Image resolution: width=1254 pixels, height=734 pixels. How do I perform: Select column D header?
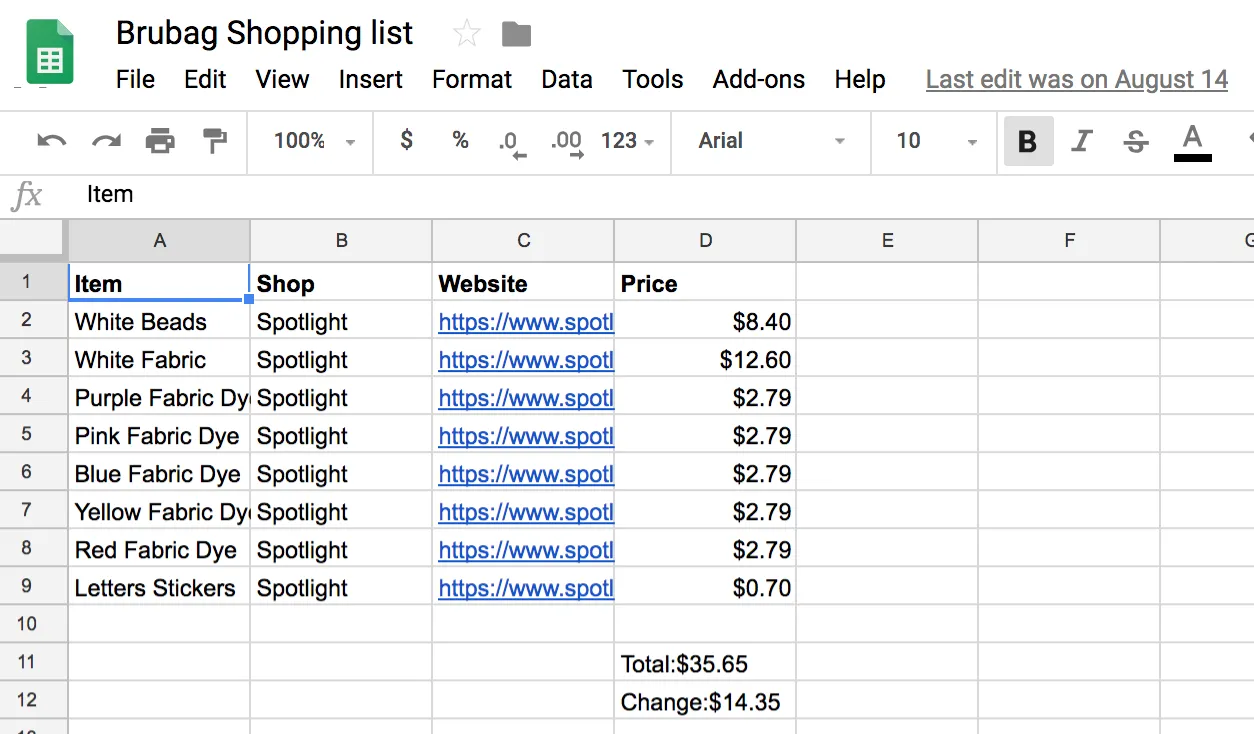tap(705, 240)
